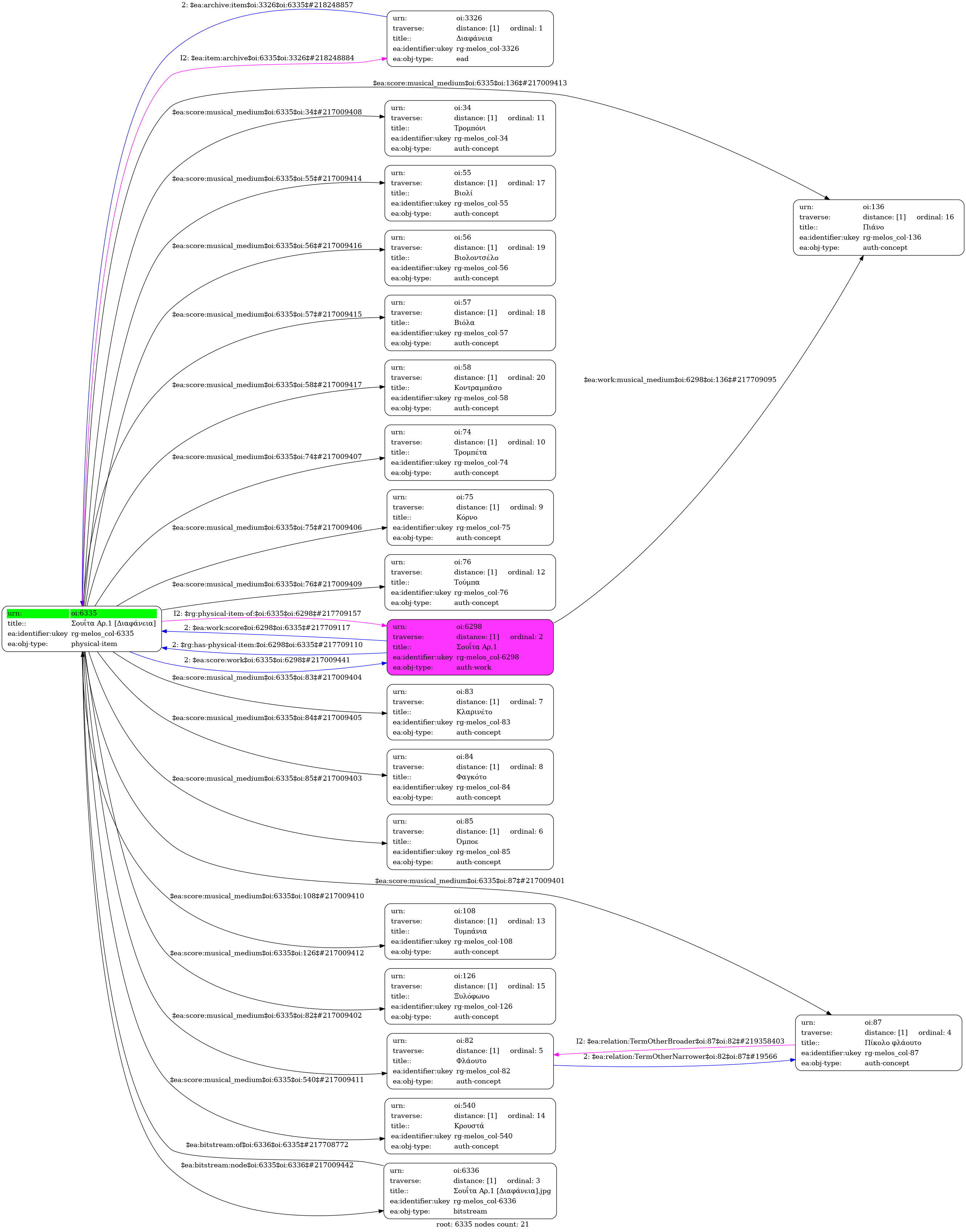Select the Φλάουτο node oi:82
This screenshot has width=966, height=1232.
tap(469, 1061)
